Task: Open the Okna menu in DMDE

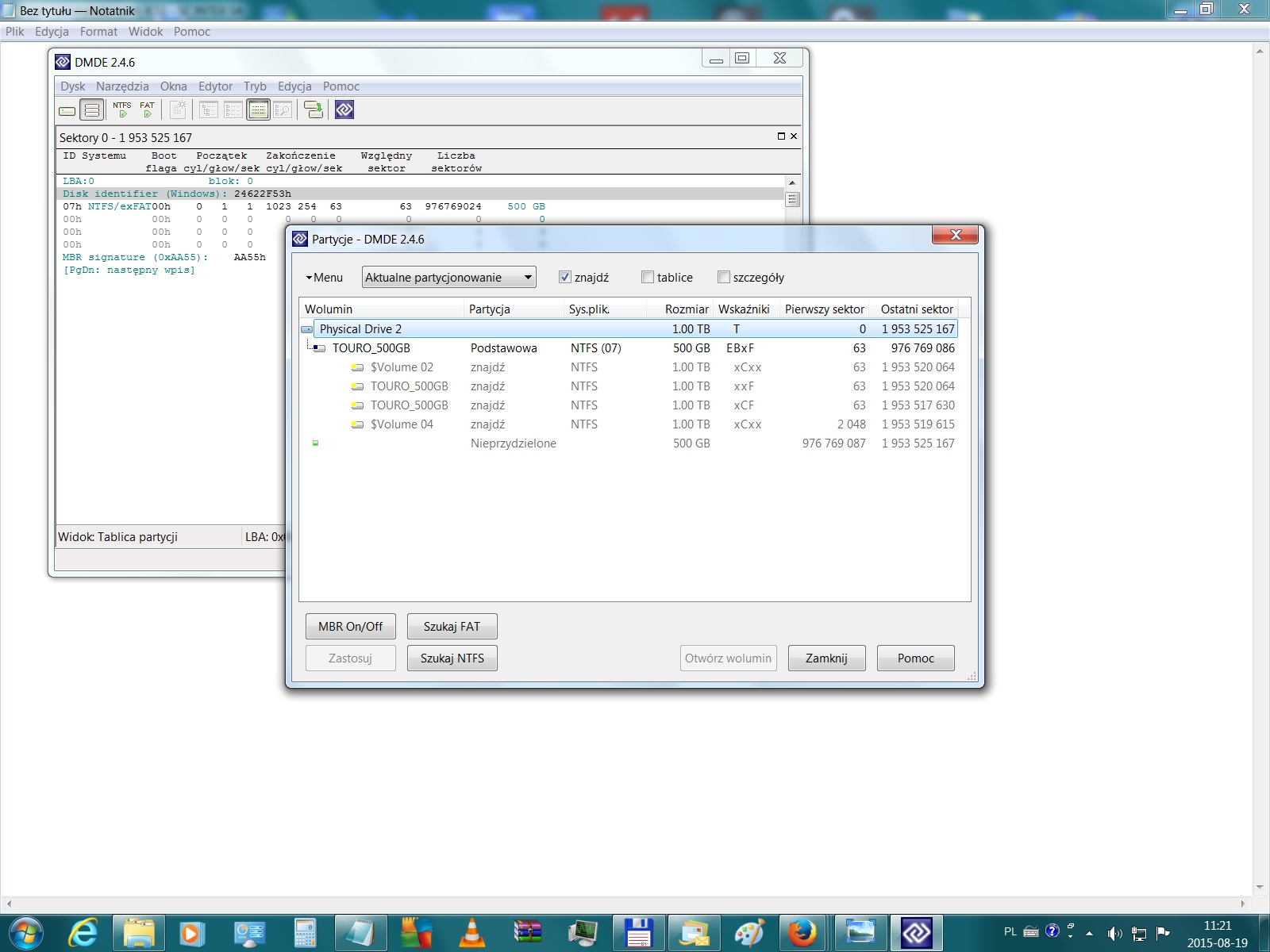Action: click(174, 86)
